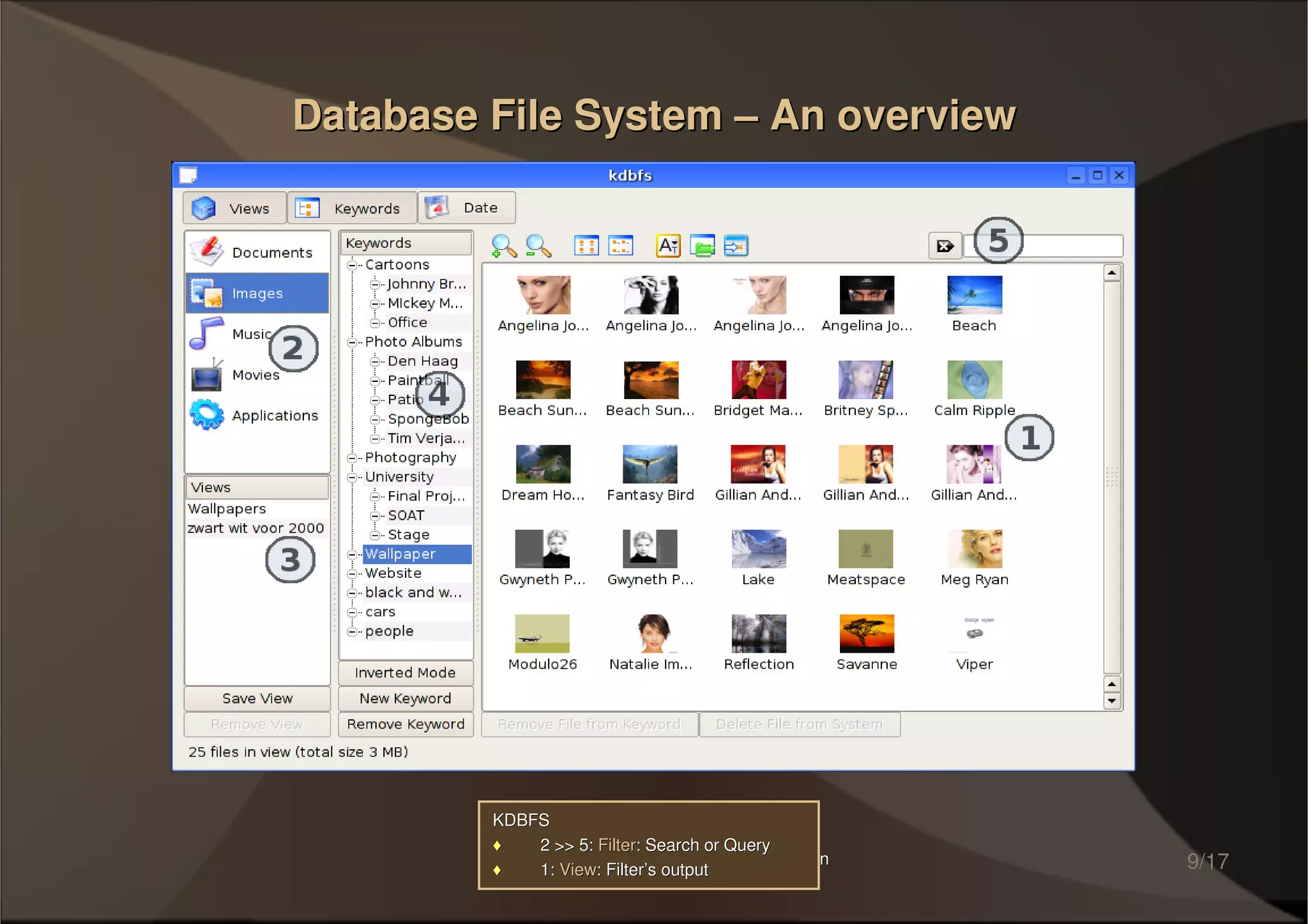Click the zoom in magnifier icon
Screen dimensions: 1308x924
point(504,246)
